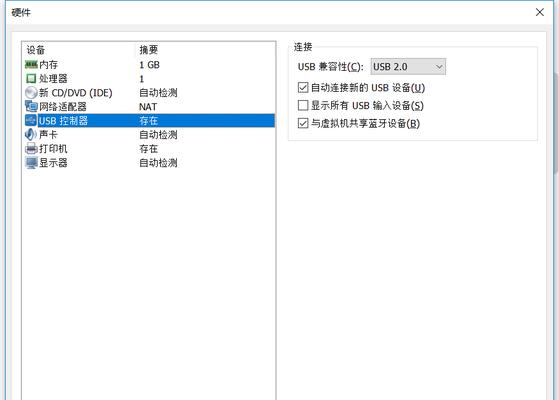Click the memory (内存) device icon

pyautogui.click(x=31, y=65)
